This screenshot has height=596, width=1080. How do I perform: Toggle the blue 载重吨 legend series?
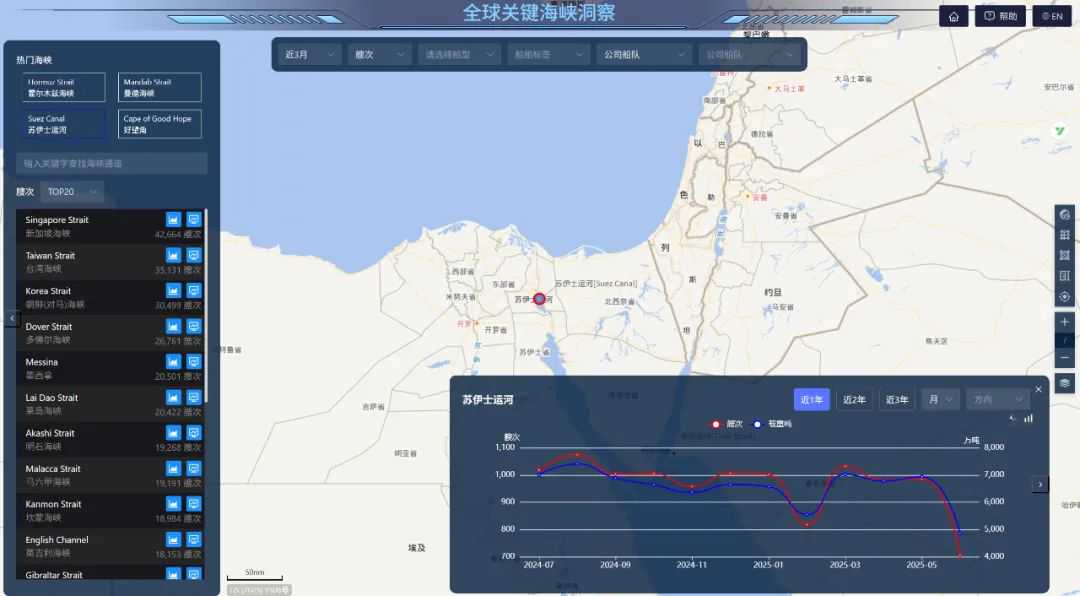pyautogui.click(x=772, y=424)
